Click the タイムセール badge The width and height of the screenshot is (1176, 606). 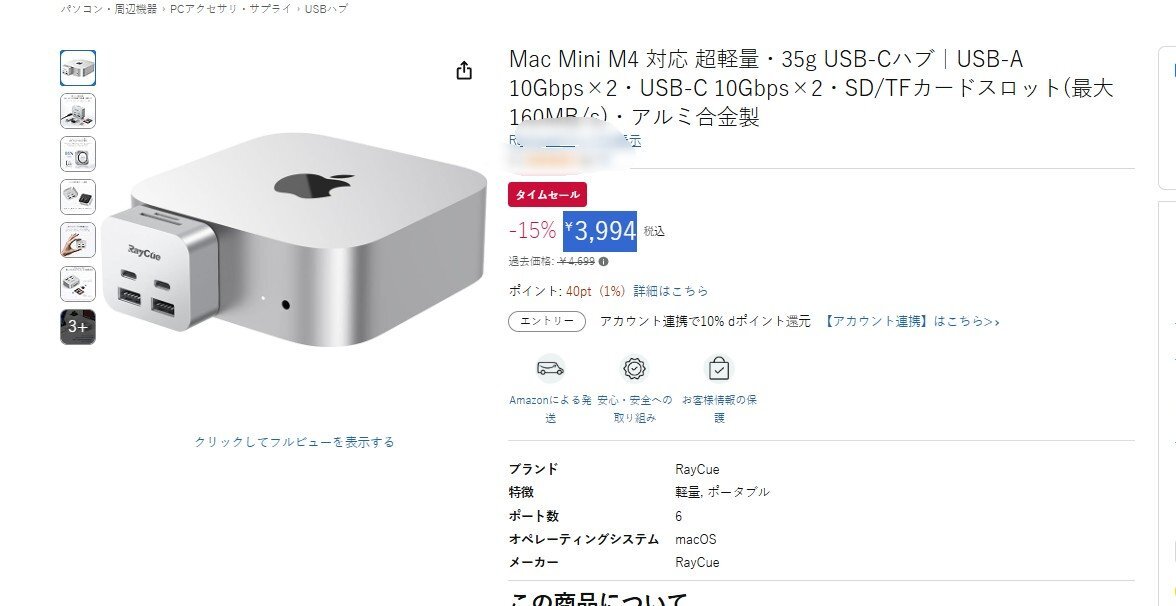[x=548, y=195]
